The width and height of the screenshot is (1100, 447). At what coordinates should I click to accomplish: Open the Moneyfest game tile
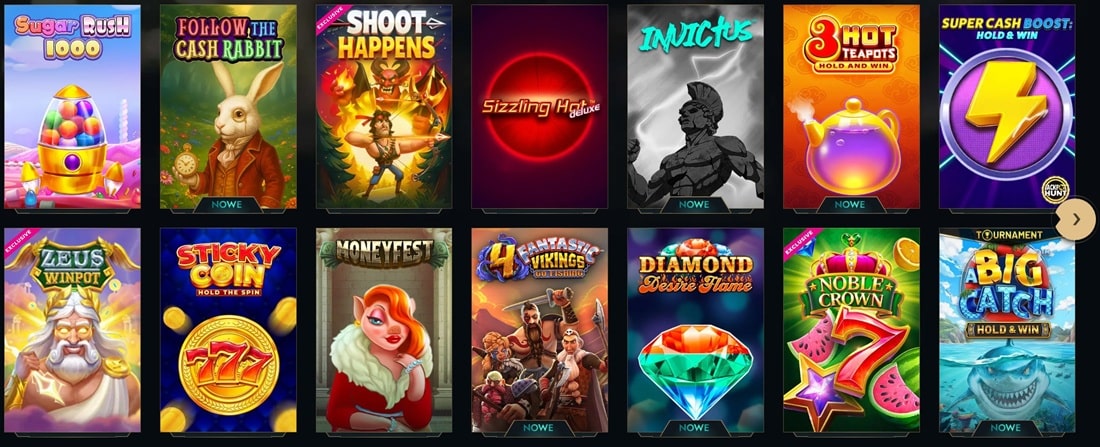point(384,330)
